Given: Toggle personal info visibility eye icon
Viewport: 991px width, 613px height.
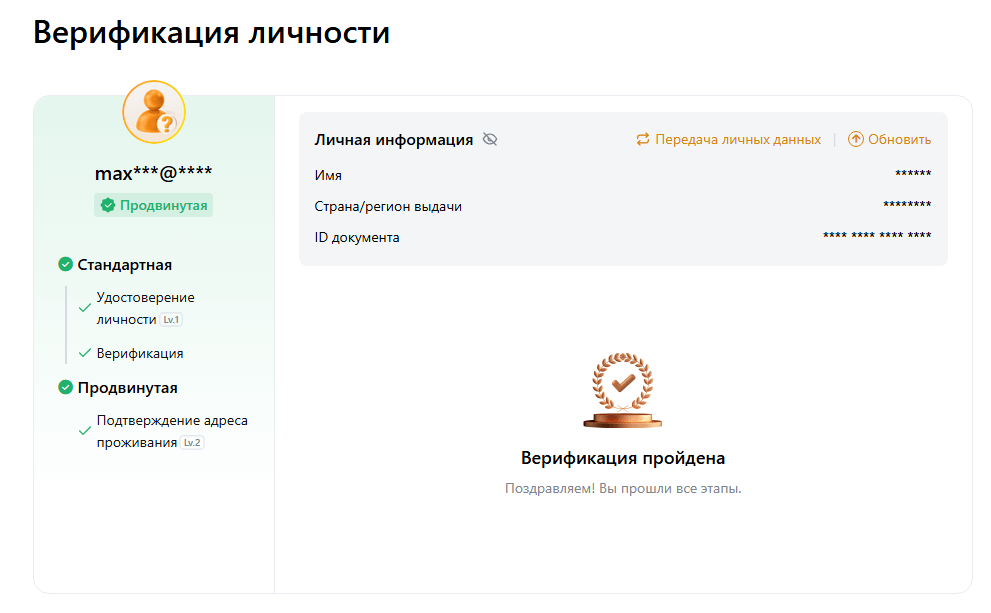Looking at the screenshot, I should (x=490, y=140).
